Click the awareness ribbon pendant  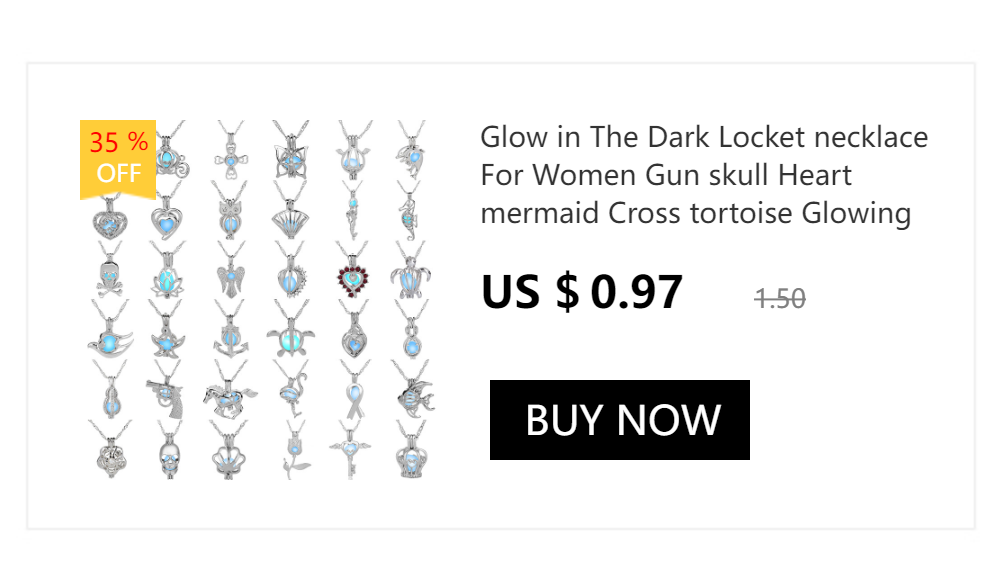tap(355, 390)
